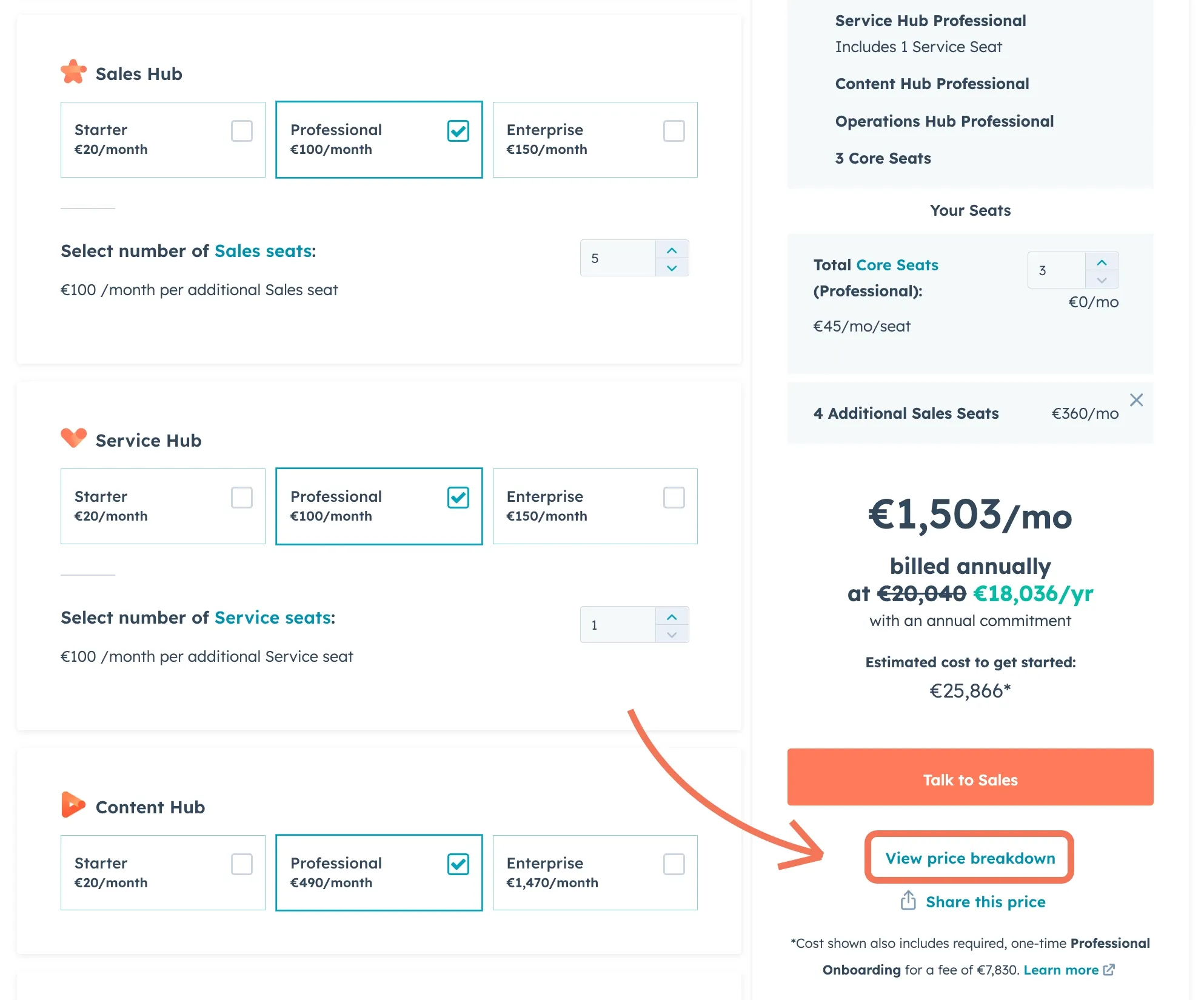The image size is (1204, 1000).
Task: Decrease the Sales seats count
Action: pos(672,267)
